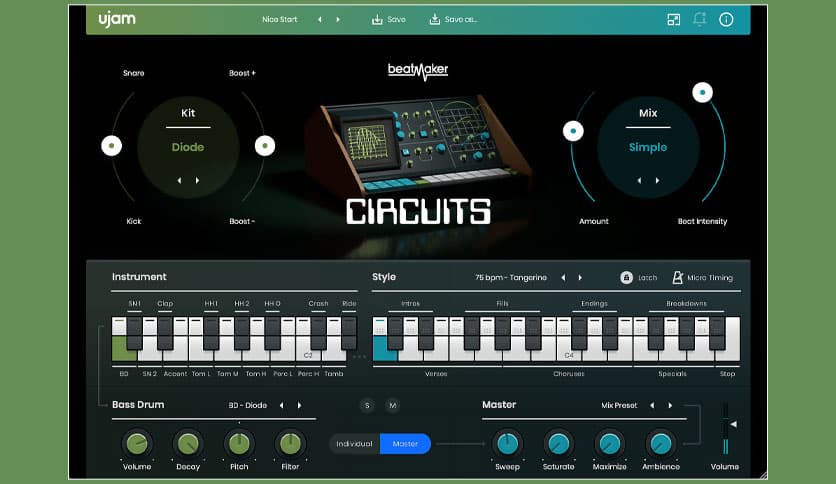The height and width of the screenshot is (484, 836).
Task: Click the Beat Intensity slider handle
Action: 703,93
